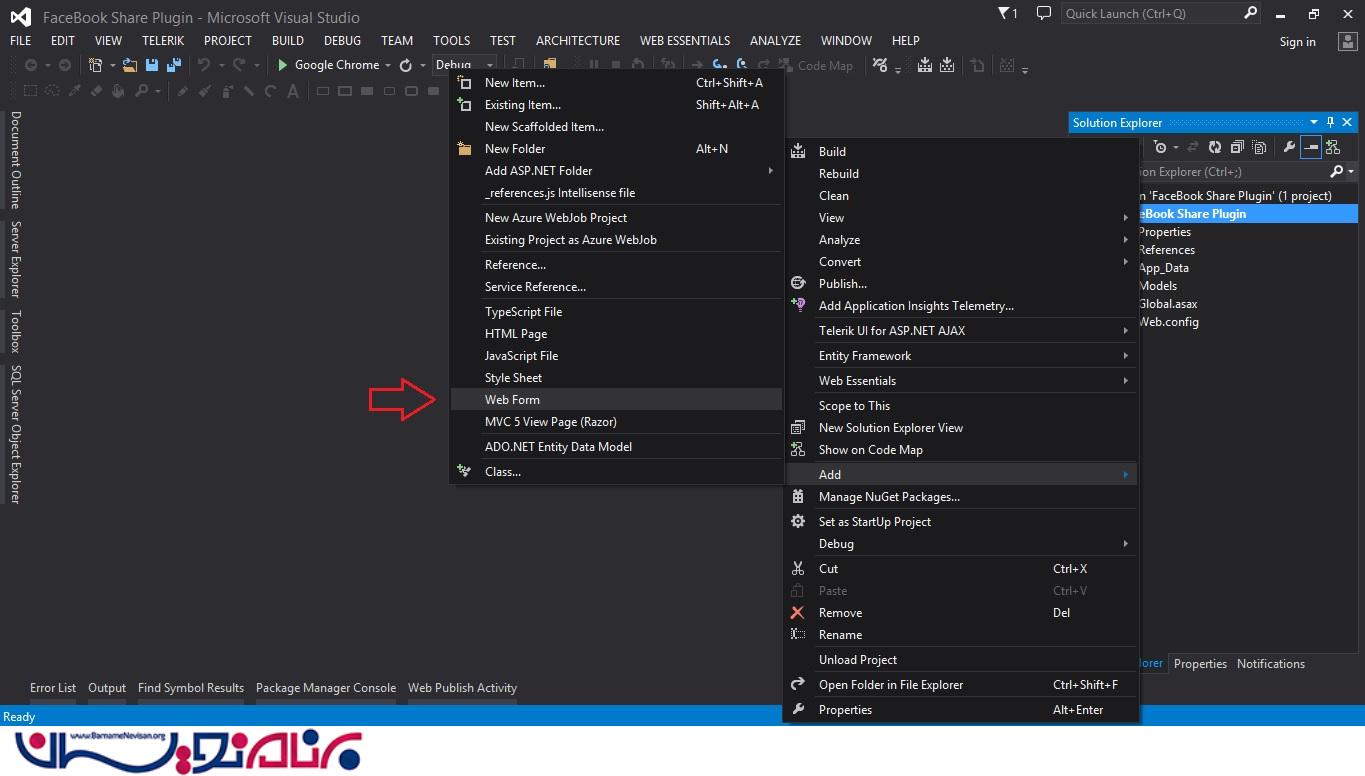The height and width of the screenshot is (776, 1365).
Task: Click the Quick Launch search field
Action: [x=1151, y=14]
